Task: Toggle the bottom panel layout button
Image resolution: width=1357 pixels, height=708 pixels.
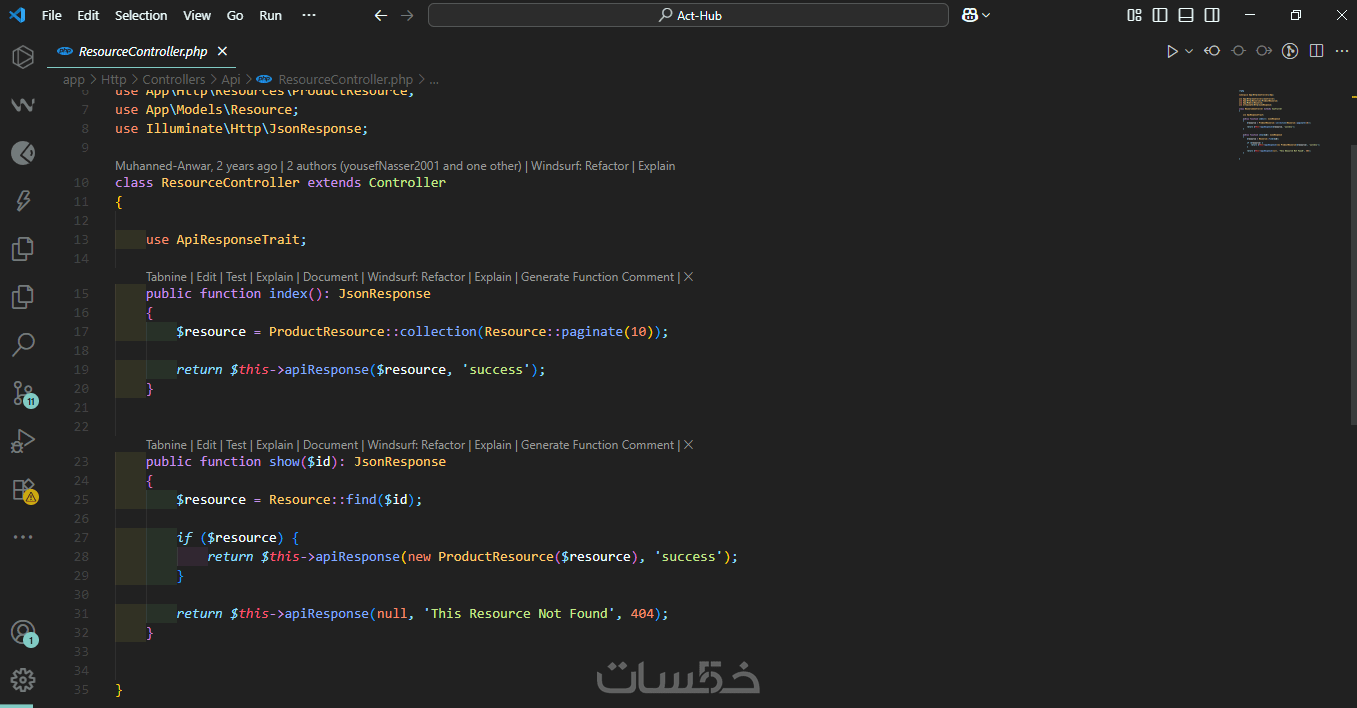Action: tap(1186, 15)
